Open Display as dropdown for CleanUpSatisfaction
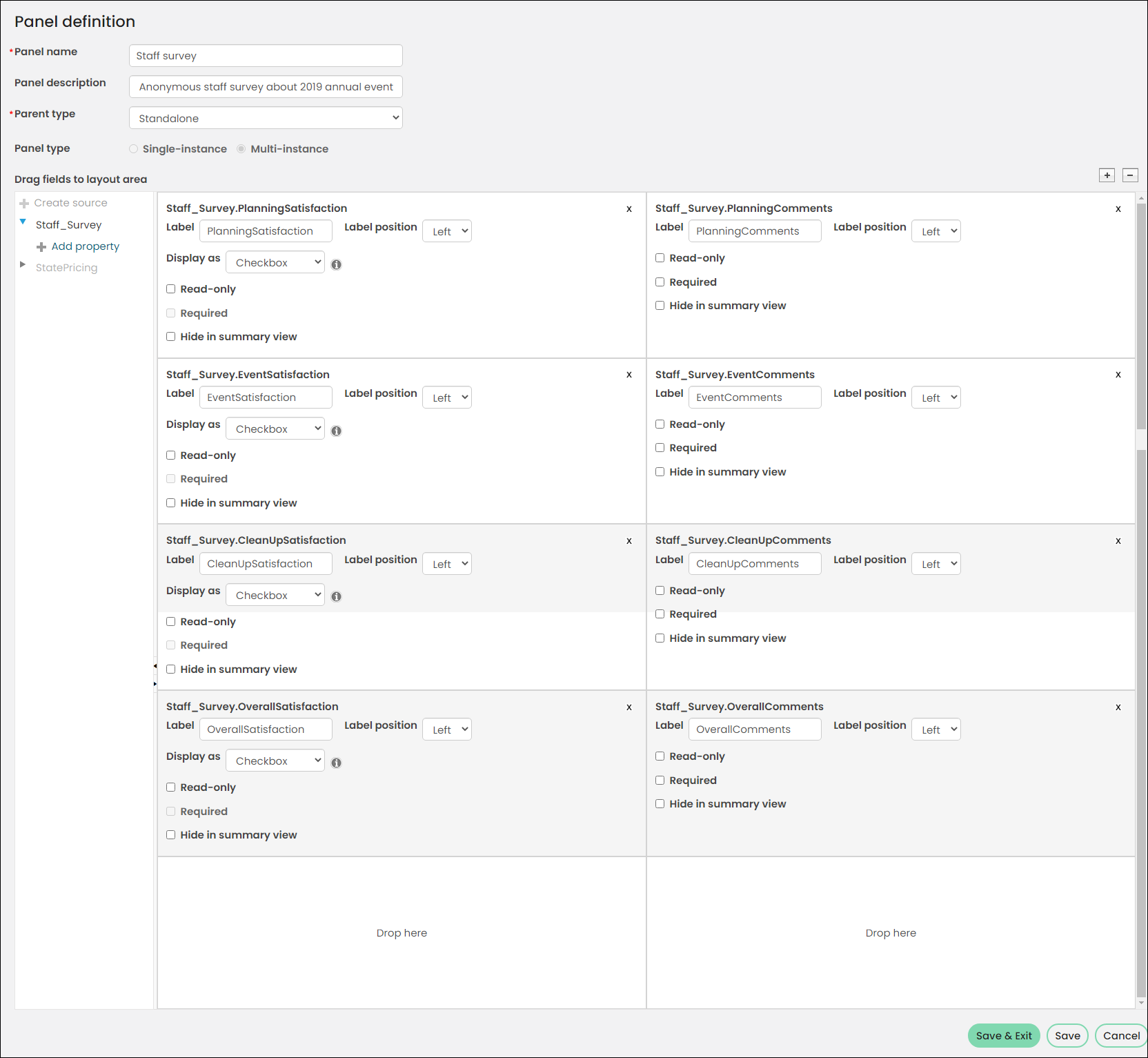This screenshot has width=1148, height=1058. 275,595
